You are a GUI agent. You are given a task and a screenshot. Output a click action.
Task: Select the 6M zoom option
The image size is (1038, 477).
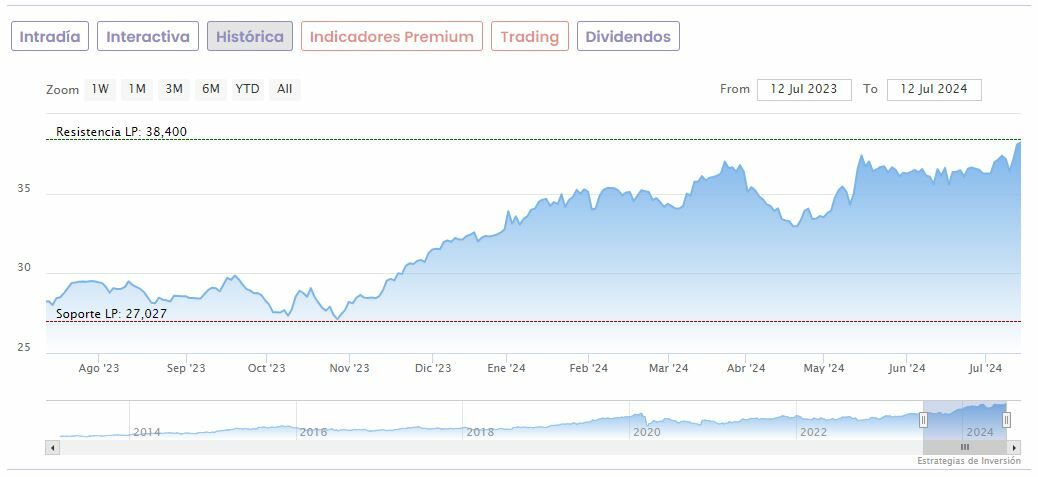[210, 89]
